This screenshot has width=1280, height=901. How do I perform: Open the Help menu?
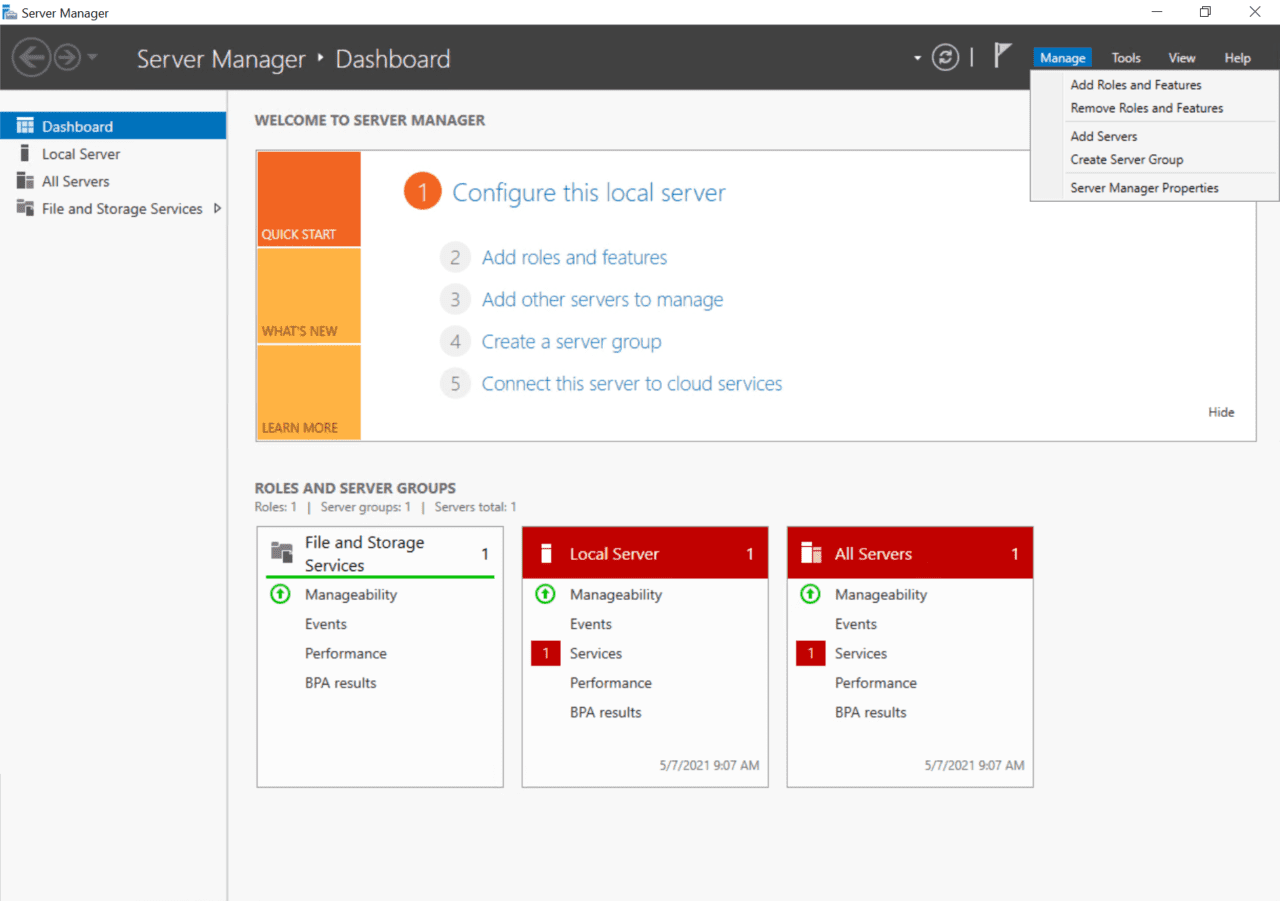click(x=1237, y=58)
